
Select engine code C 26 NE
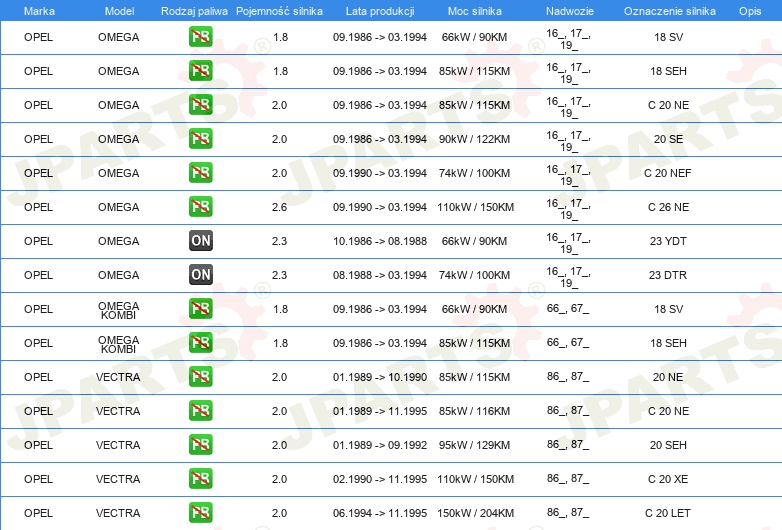coord(668,207)
